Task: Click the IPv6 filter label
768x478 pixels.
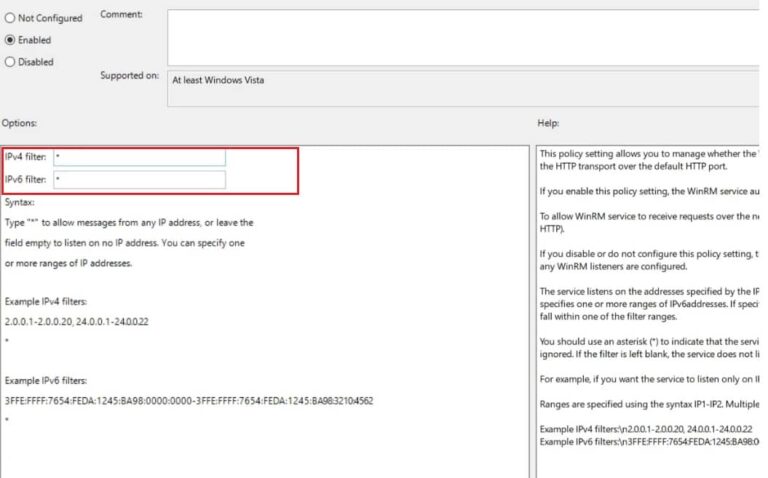Action: coord(26,180)
